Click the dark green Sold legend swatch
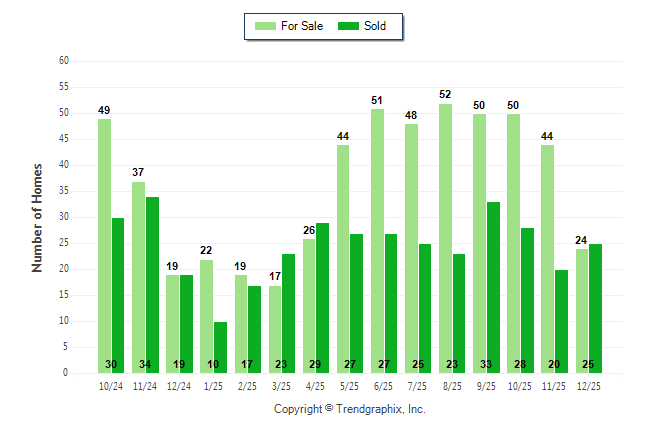The width and height of the screenshot is (646, 434). (x=349, y=26)
